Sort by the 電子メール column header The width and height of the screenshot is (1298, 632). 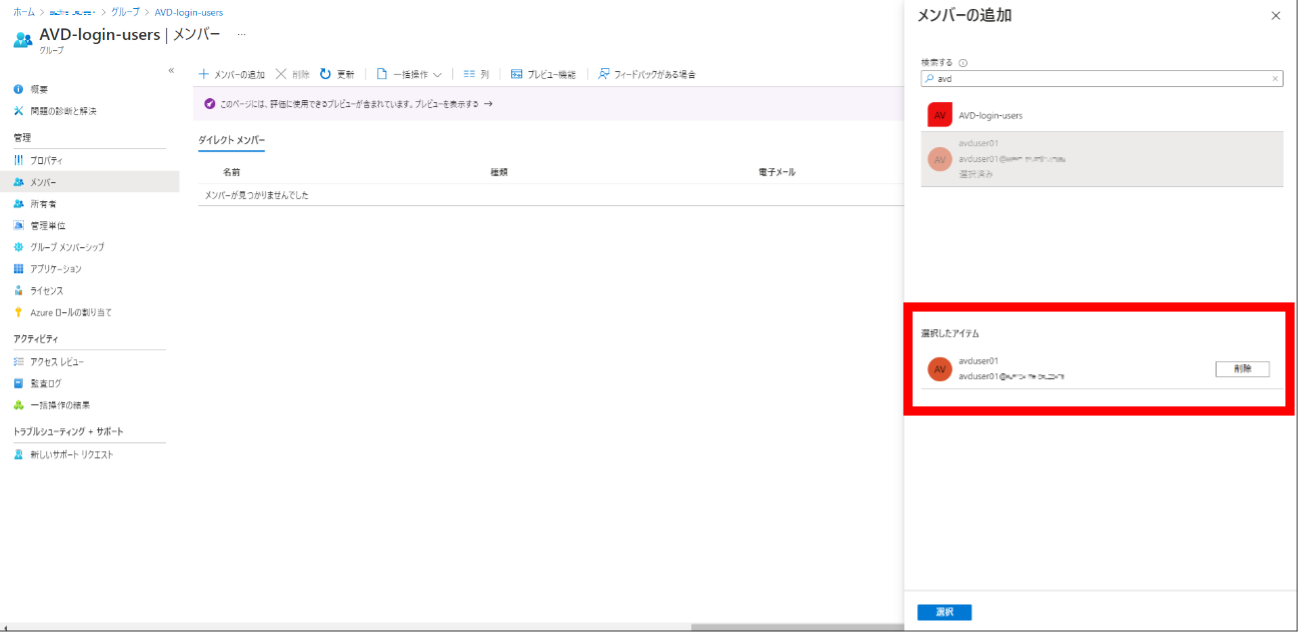coord(777,172)
